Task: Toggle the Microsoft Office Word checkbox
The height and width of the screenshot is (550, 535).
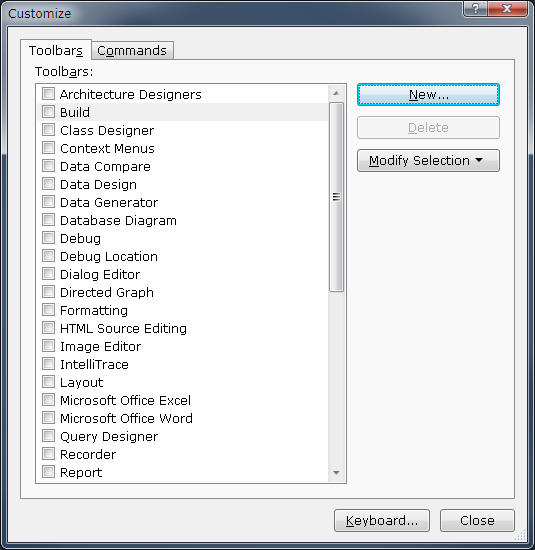Action: pos(48,418)
